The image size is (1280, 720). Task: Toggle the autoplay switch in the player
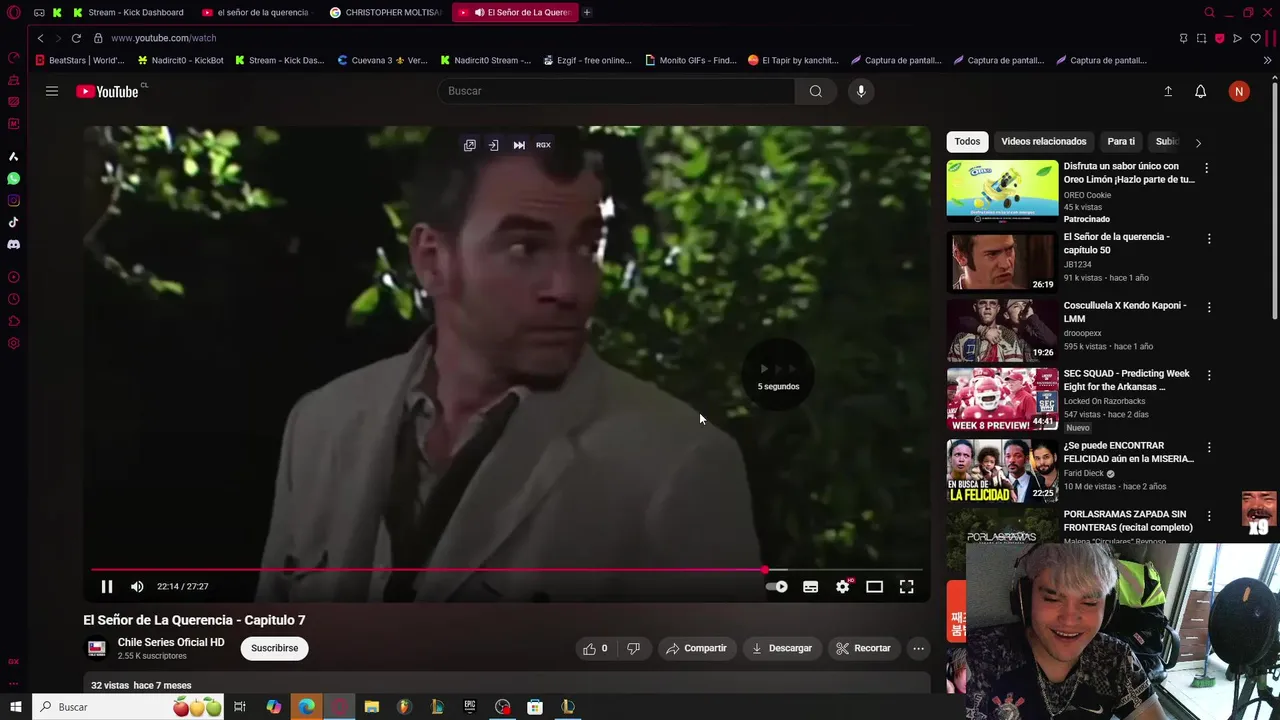click(777, 587)
